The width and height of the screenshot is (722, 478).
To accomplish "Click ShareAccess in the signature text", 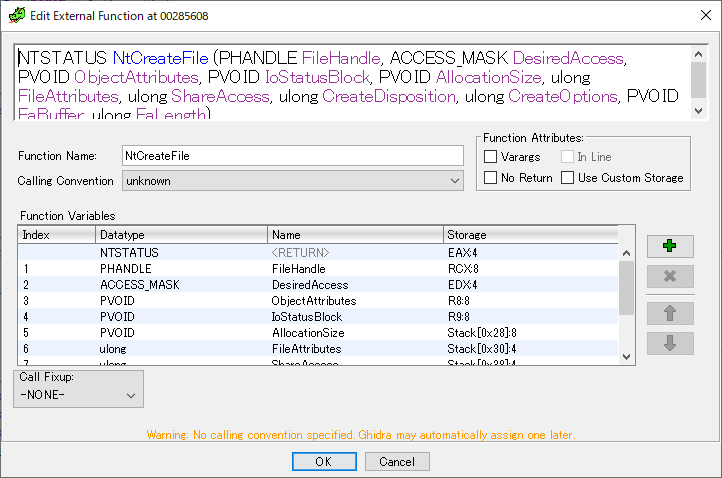I will 220,97.
